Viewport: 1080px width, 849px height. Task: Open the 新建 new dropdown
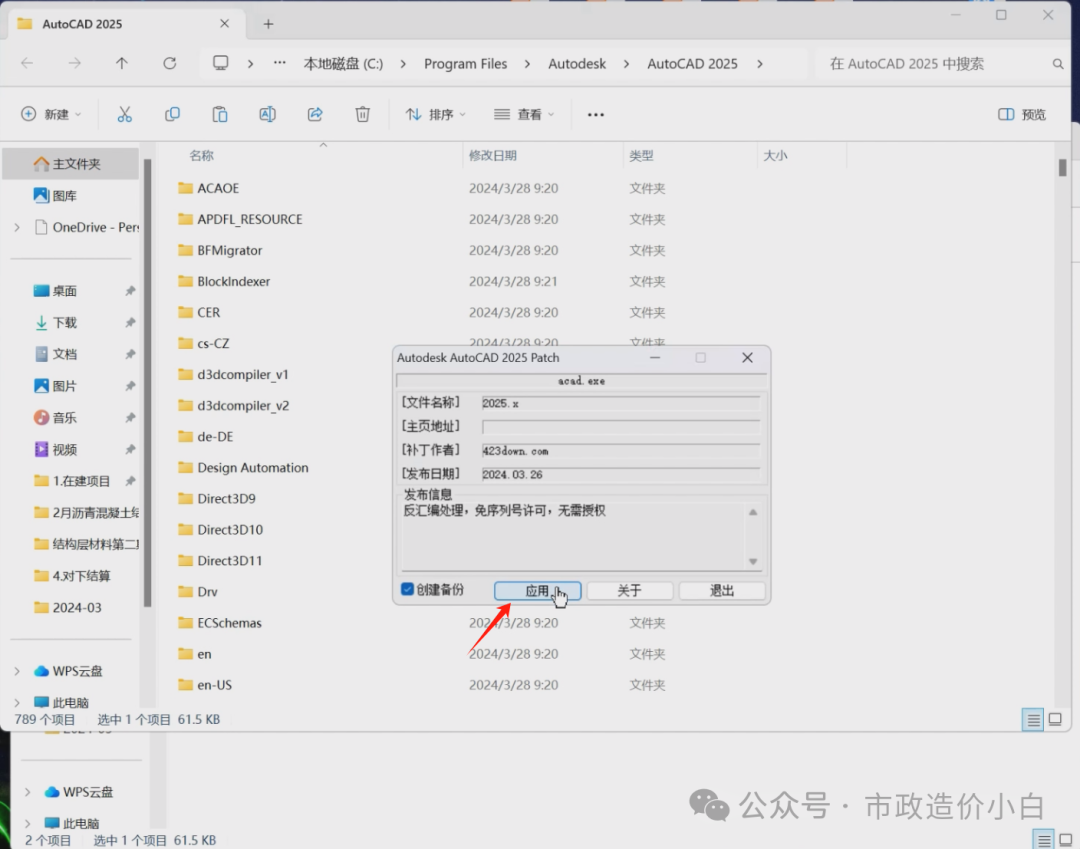52,114
